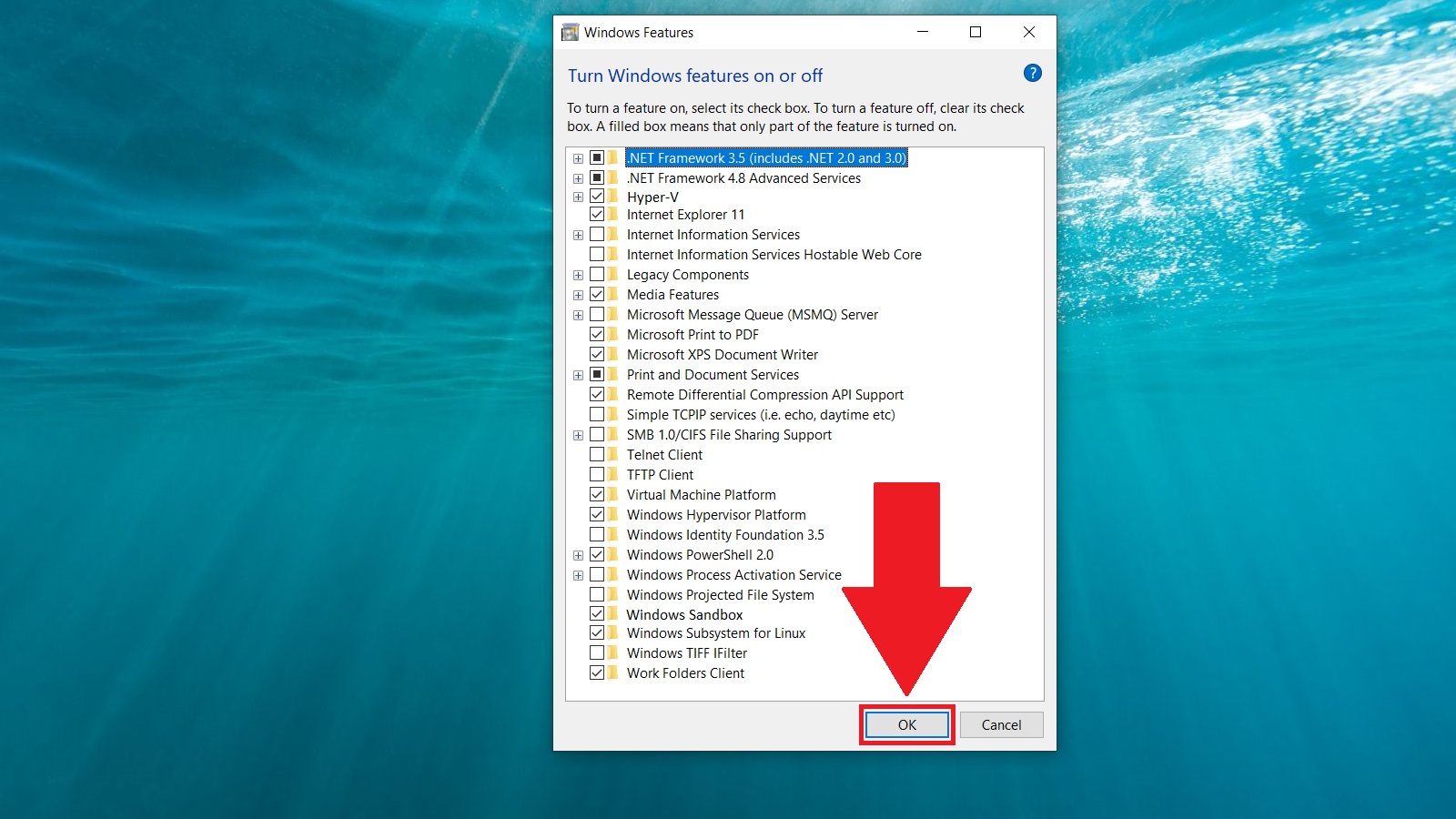
Task: Toggle the .NET Framework 4.8 Advanced Services checkbox
Action: tap(597, 177)
